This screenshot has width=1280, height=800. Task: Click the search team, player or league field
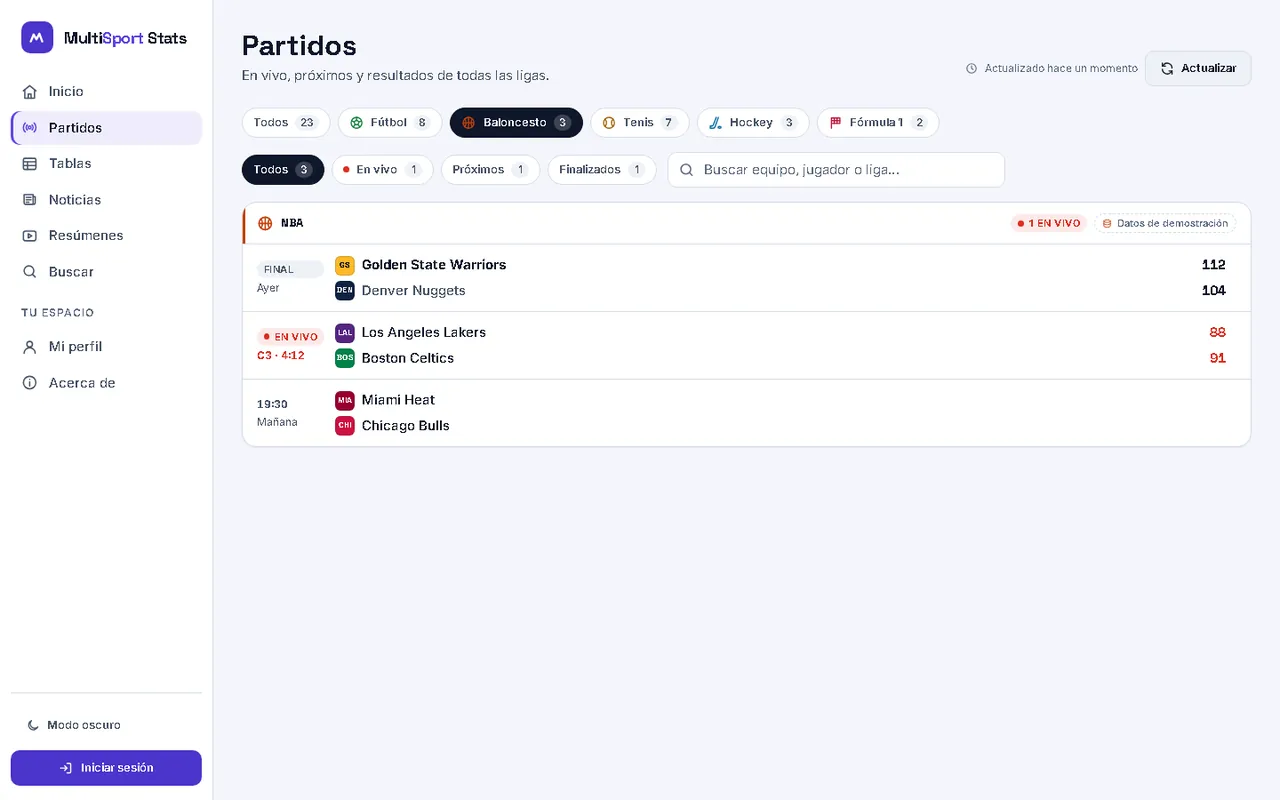[836, 169]
